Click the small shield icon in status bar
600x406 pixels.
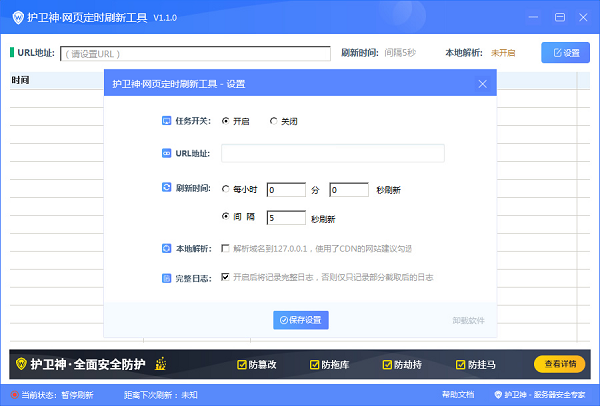click(498, 395)
